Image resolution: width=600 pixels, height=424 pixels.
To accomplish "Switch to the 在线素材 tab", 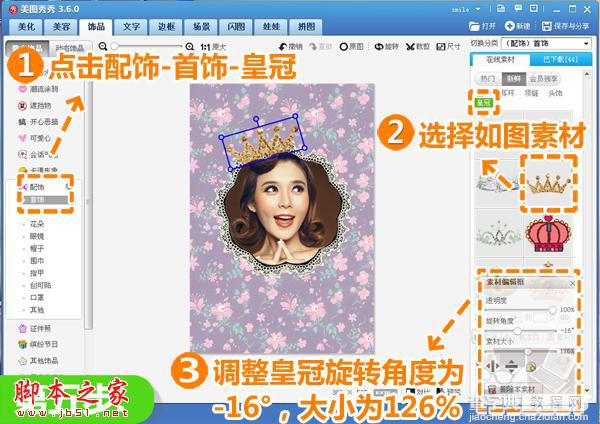I will click(x=500, y=59).
